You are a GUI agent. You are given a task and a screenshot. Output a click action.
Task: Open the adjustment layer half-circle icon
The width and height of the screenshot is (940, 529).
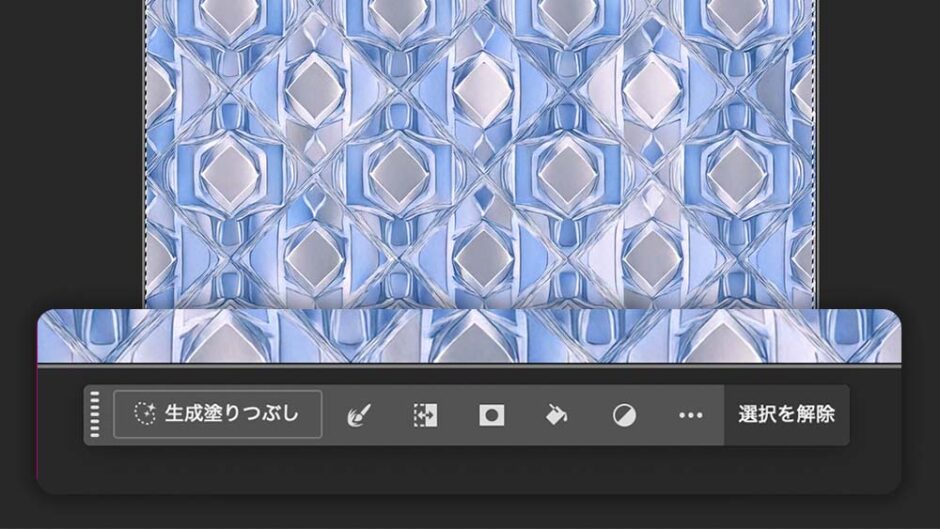click(x=624, y=415)
